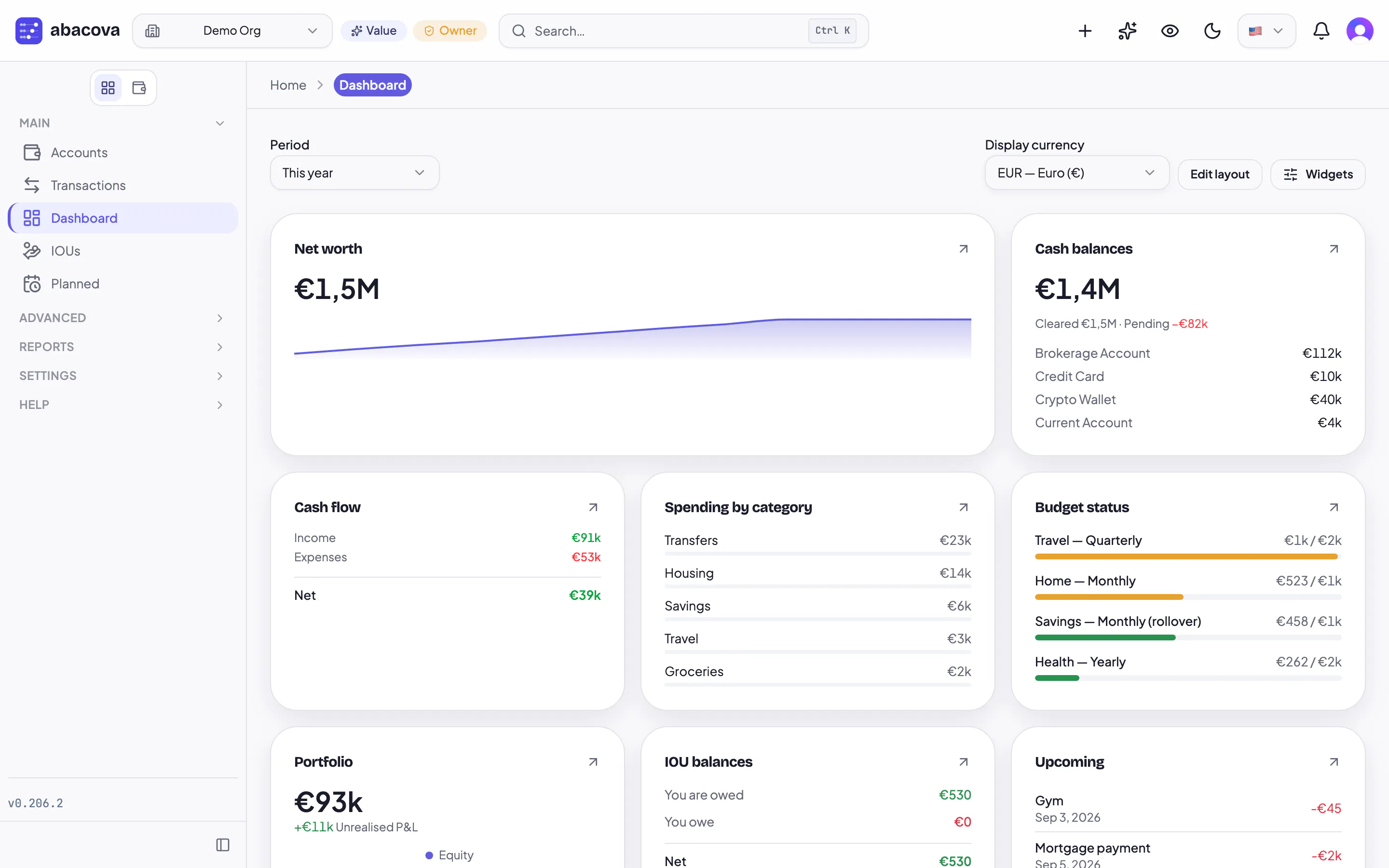
Task: Open the Demo Org organization dropdown
Action: (x=232, y=31)
